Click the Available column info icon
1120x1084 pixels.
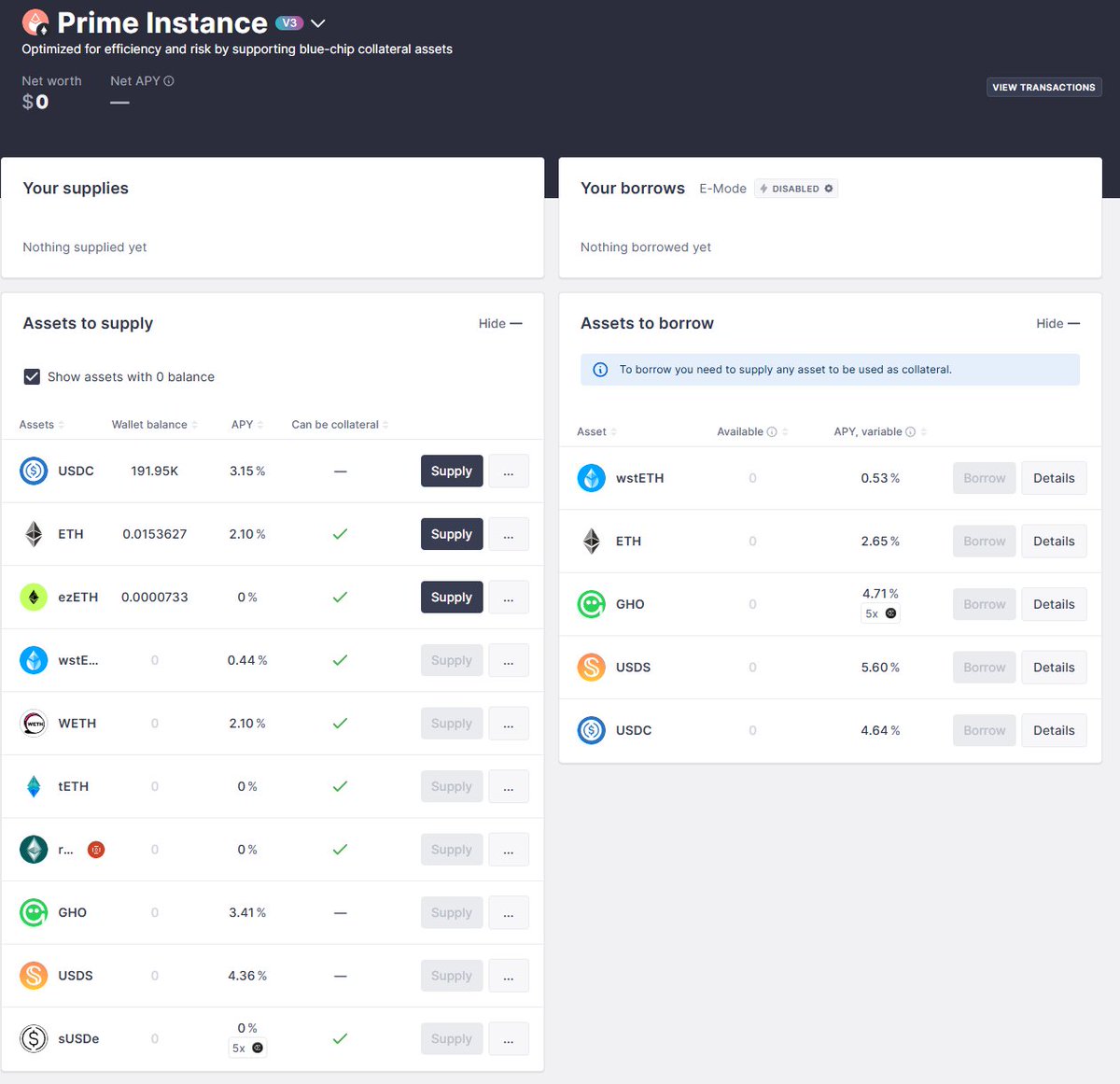pyautogui.click(x=772, y=431)
